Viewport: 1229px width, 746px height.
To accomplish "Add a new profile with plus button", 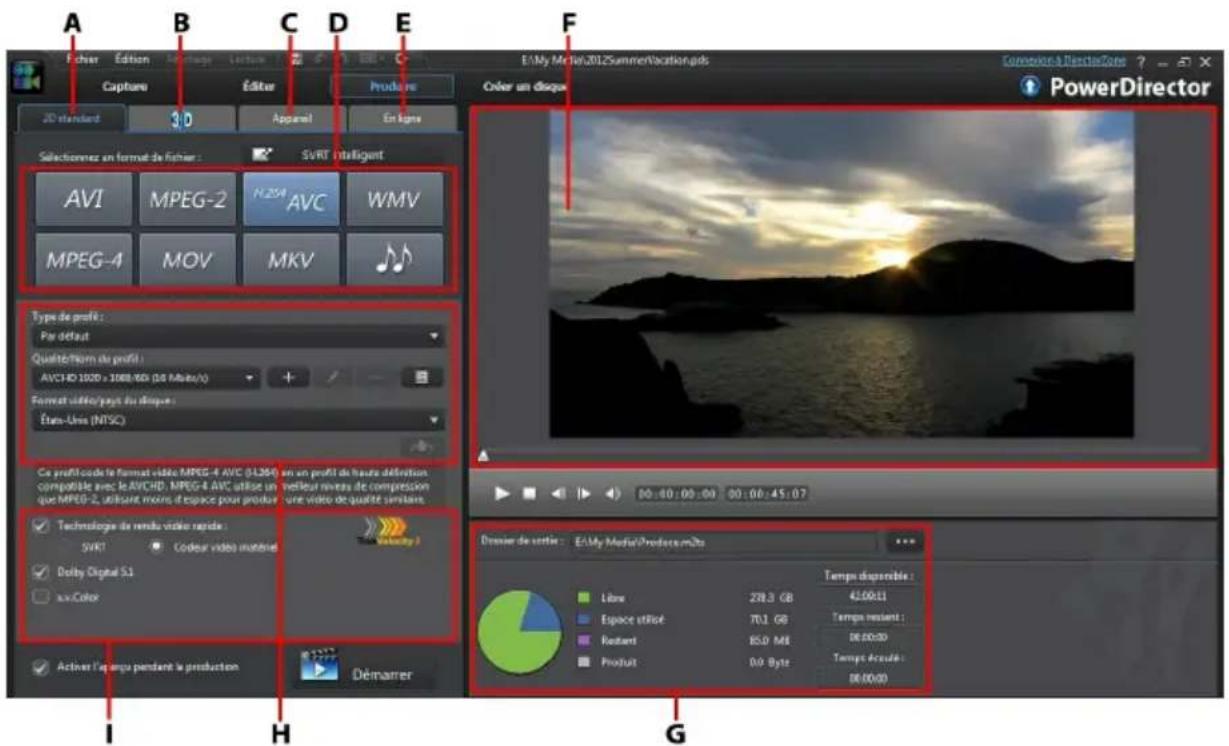I will point(288,379).
